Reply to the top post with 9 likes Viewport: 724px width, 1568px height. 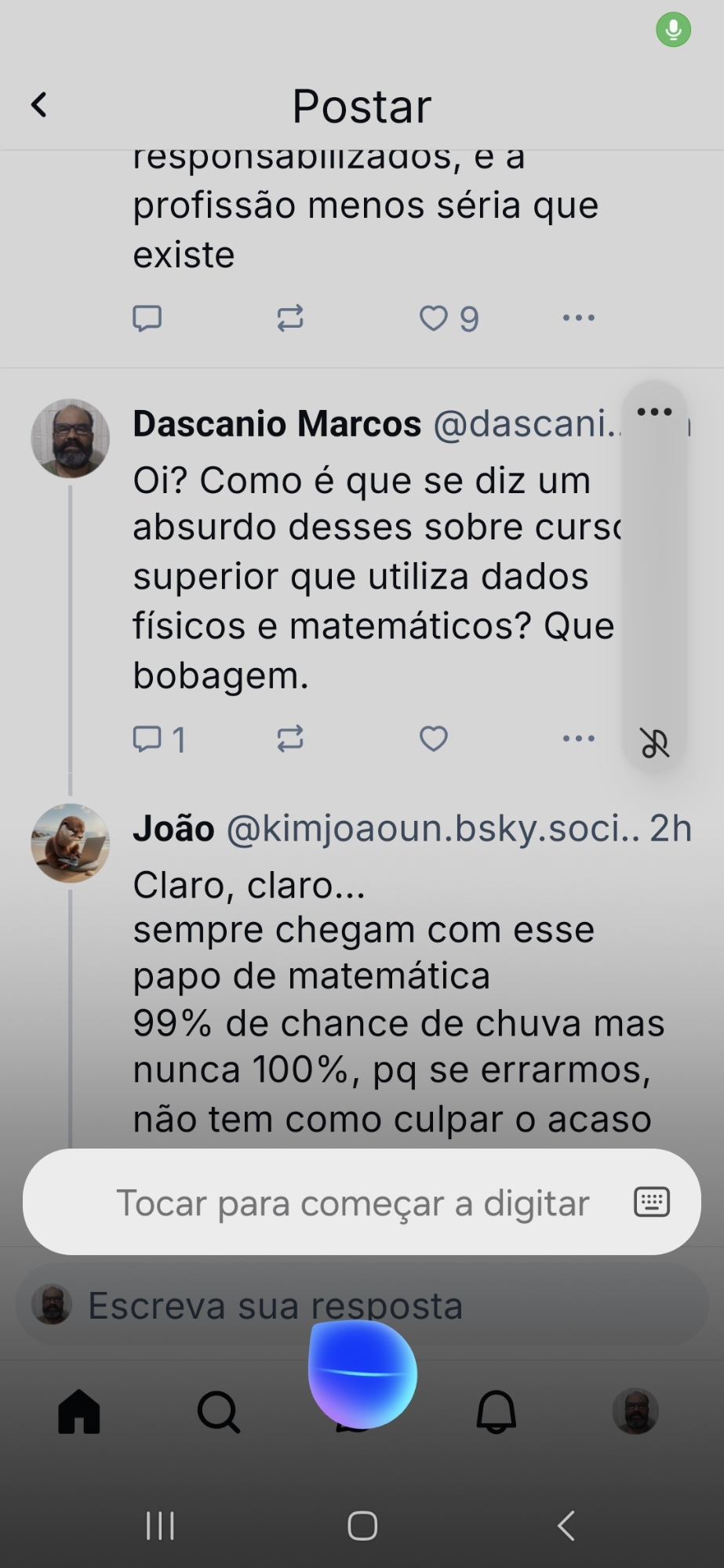(147, 318)
